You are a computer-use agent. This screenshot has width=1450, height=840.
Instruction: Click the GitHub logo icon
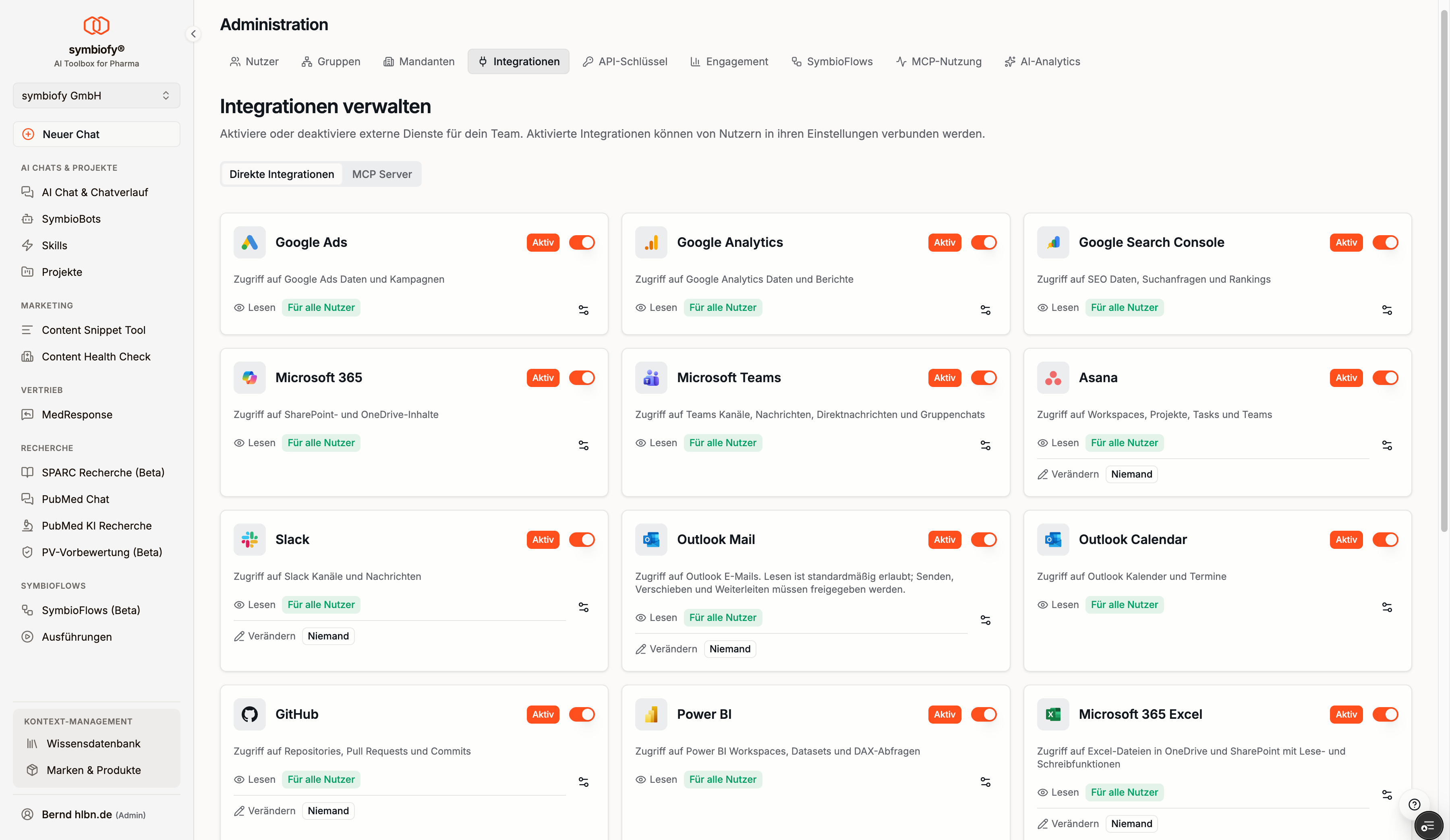249,714
